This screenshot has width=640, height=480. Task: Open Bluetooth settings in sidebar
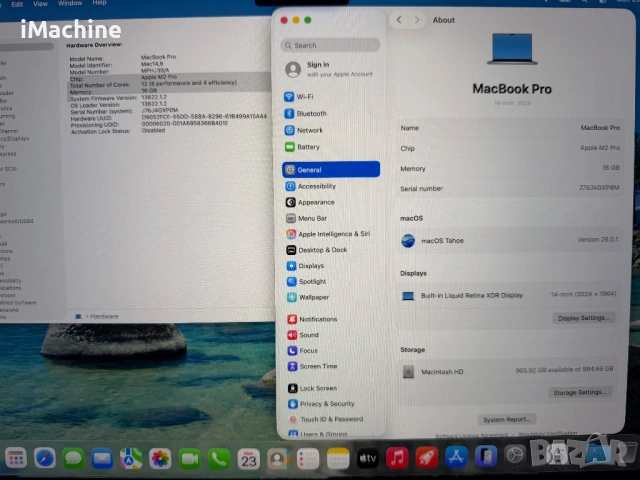306,113
